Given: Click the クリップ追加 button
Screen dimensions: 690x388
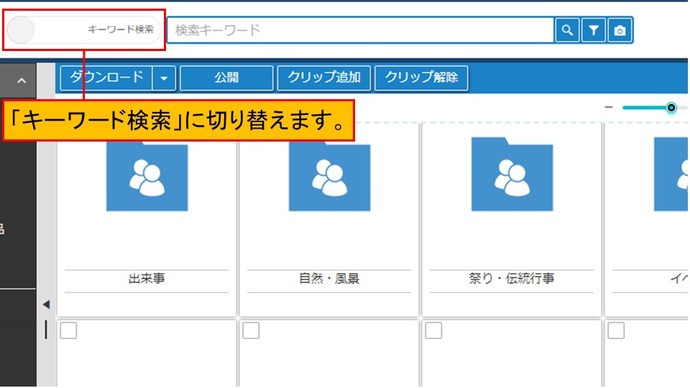Looking at the screenshot, I should [x=324, y=78].
